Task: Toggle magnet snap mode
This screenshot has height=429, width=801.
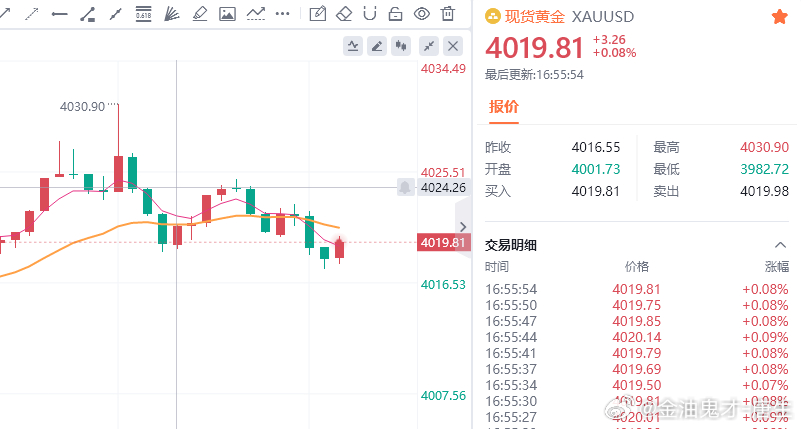Action: [x=370, y=14]
